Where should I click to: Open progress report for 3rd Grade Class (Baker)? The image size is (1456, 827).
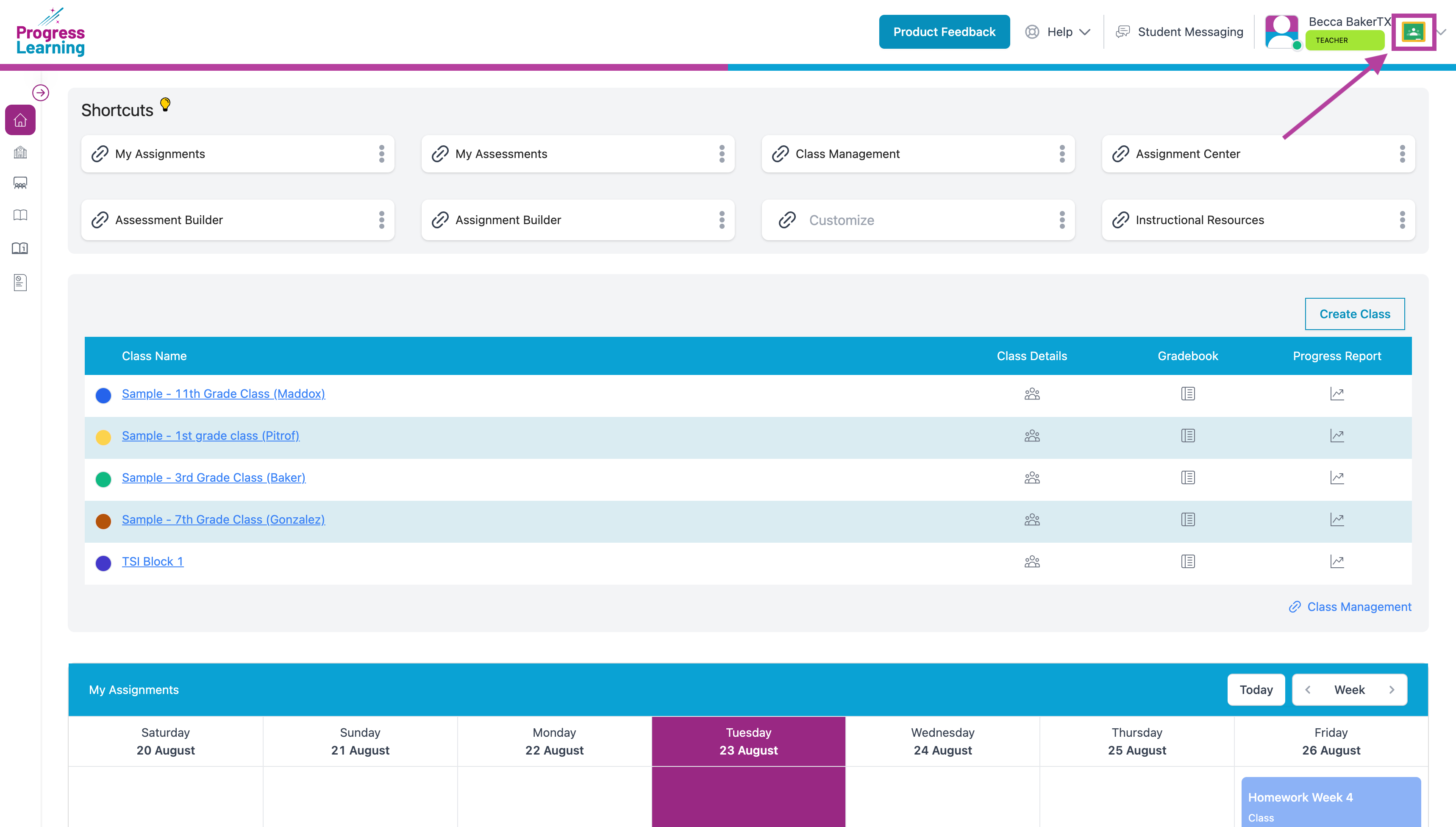(x=1337, y=477)
